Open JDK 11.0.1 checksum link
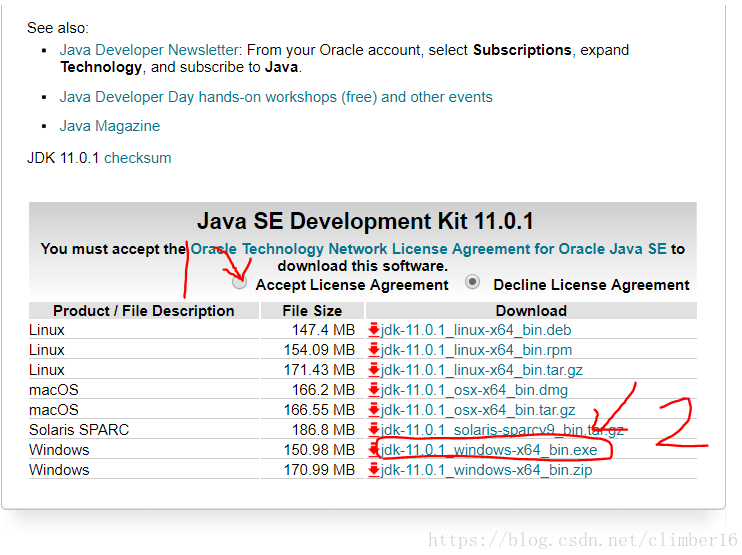742x555 pixels. tap(138, 158)
